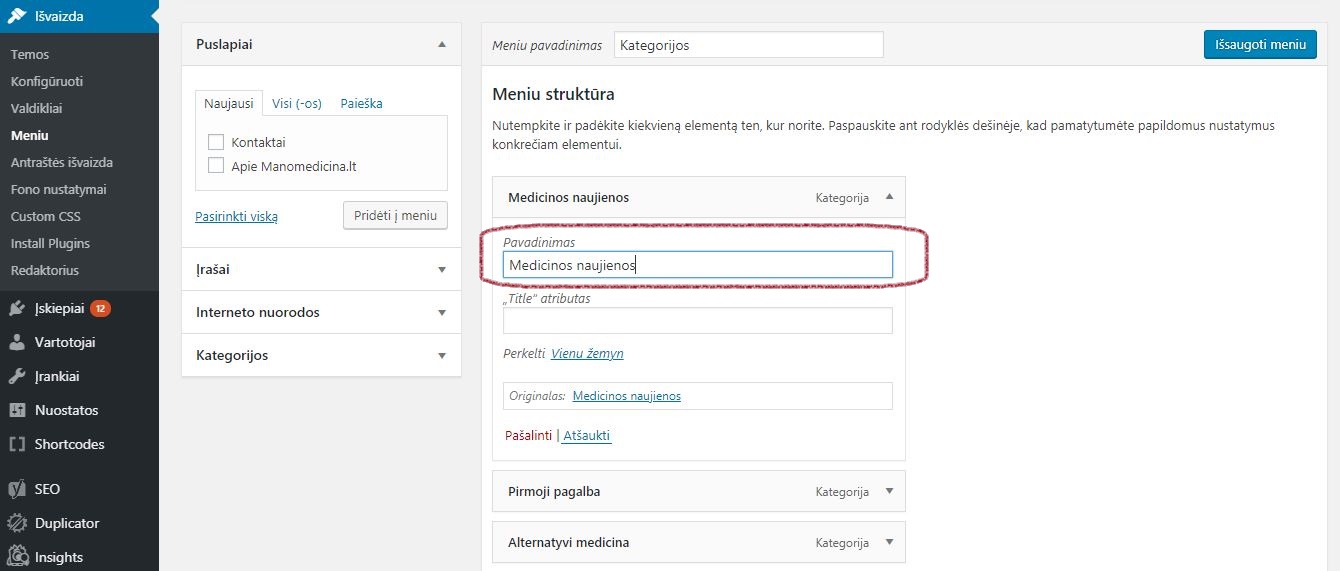This screenshot has height=571, width=1340.
Task: Click the Išsaugoti meniu button
Action: tap(1260, 44)
